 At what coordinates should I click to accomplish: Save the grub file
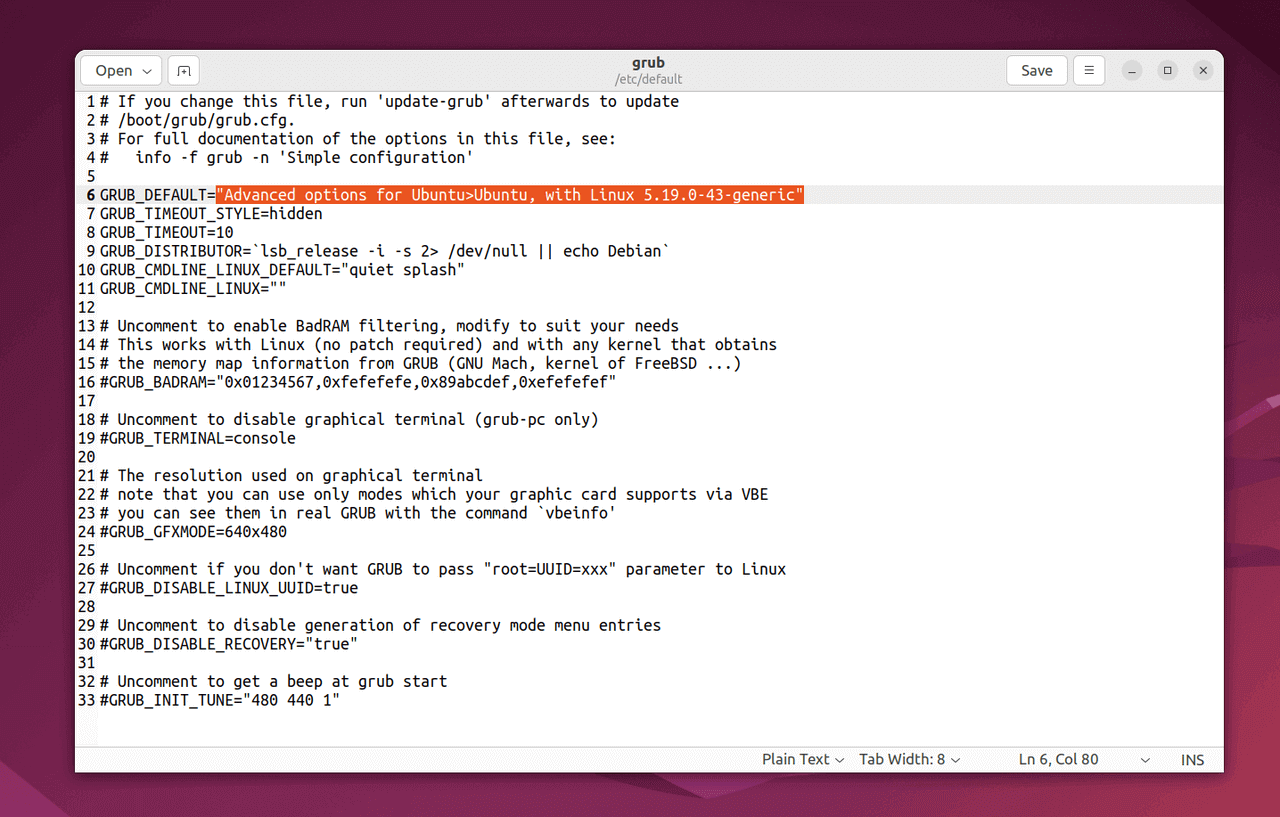pos(1036,71)
